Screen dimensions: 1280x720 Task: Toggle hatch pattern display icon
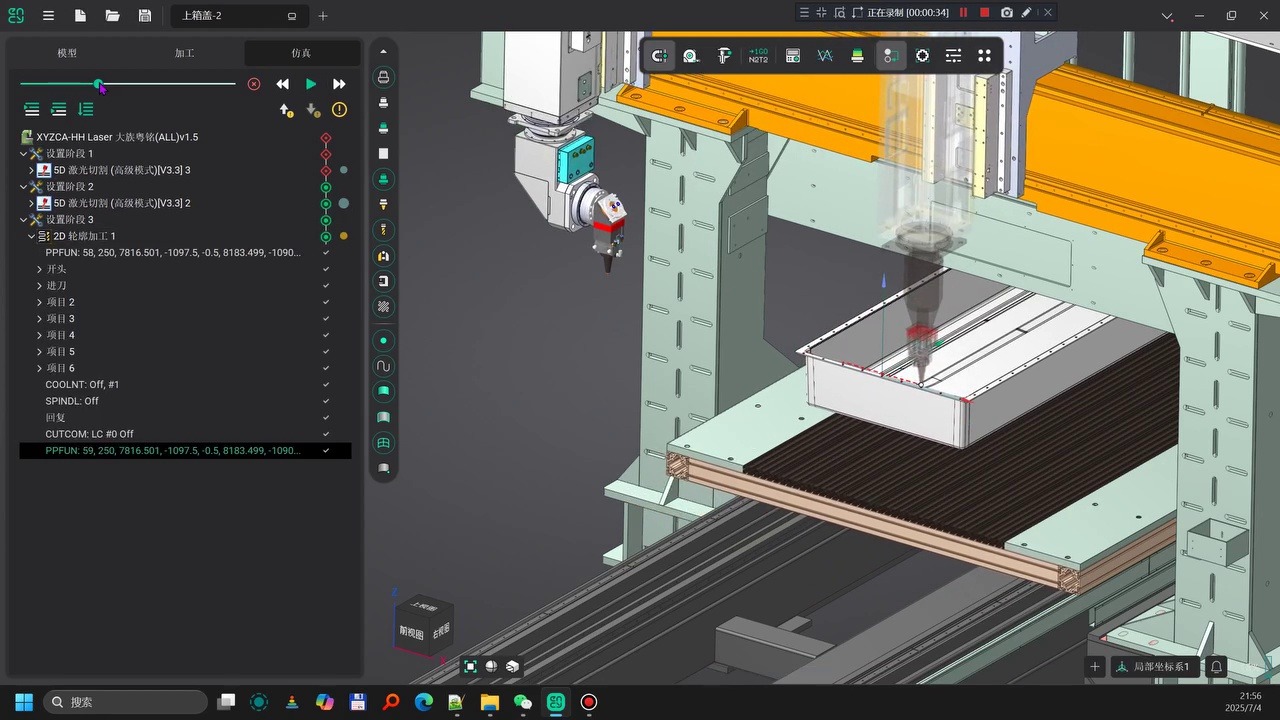383,307
